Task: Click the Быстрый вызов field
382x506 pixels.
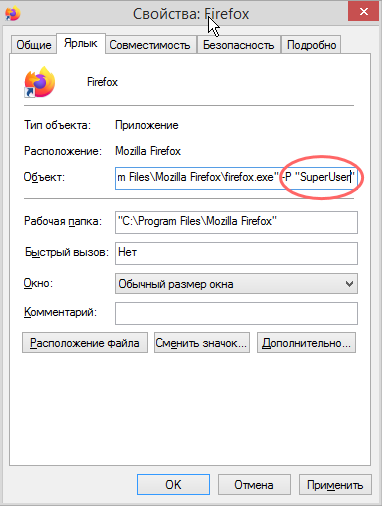Action: [x=236, y=253]
